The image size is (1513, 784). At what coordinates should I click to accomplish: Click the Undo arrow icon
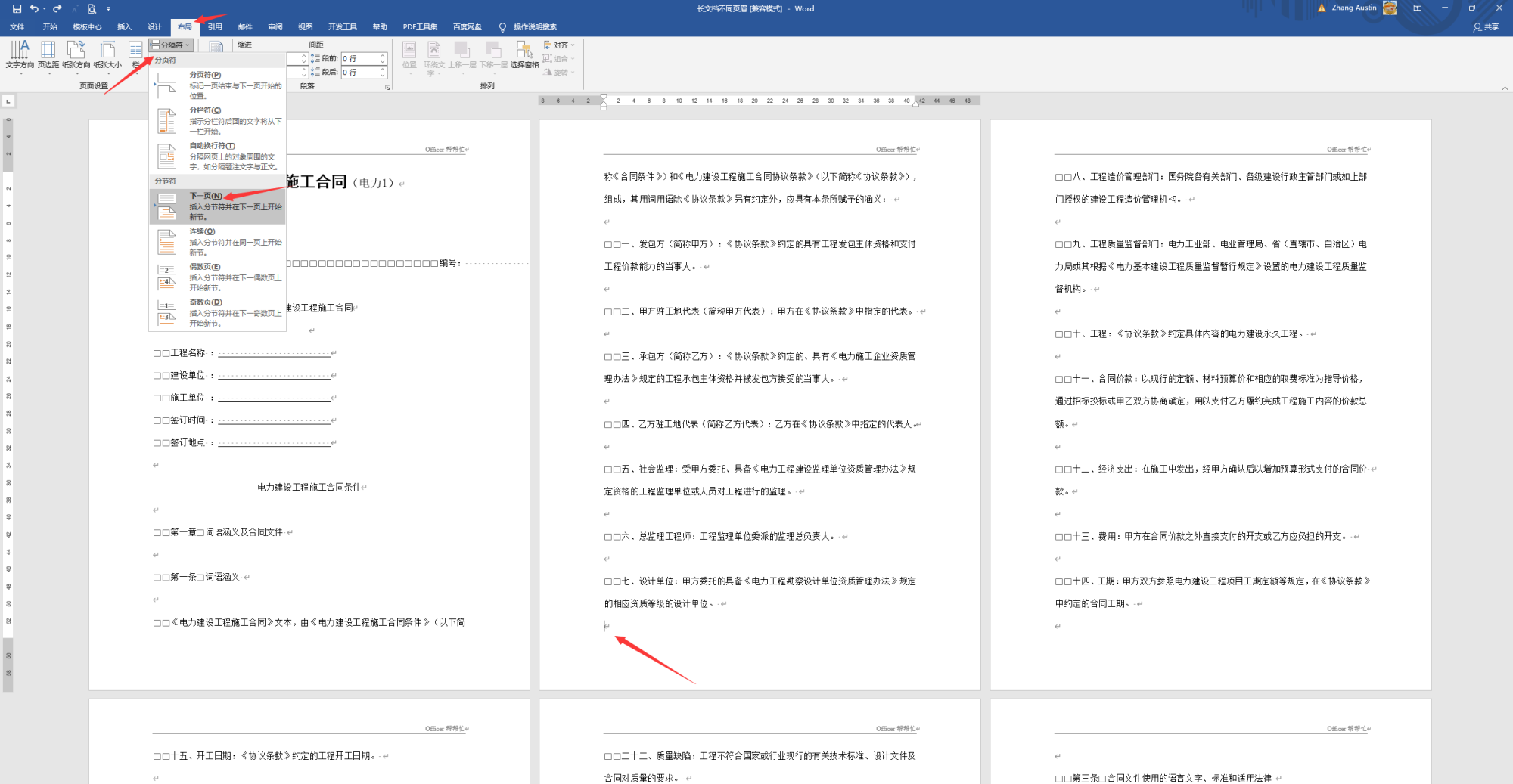tap(34, 8)
